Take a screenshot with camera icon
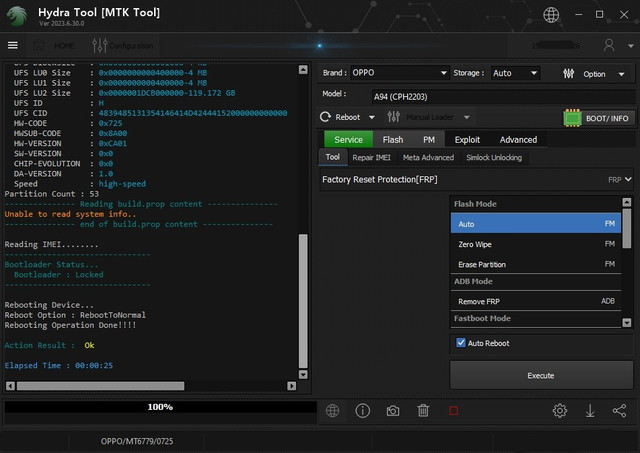The height and width of the screenshot is (453, 640). point(393,410)
